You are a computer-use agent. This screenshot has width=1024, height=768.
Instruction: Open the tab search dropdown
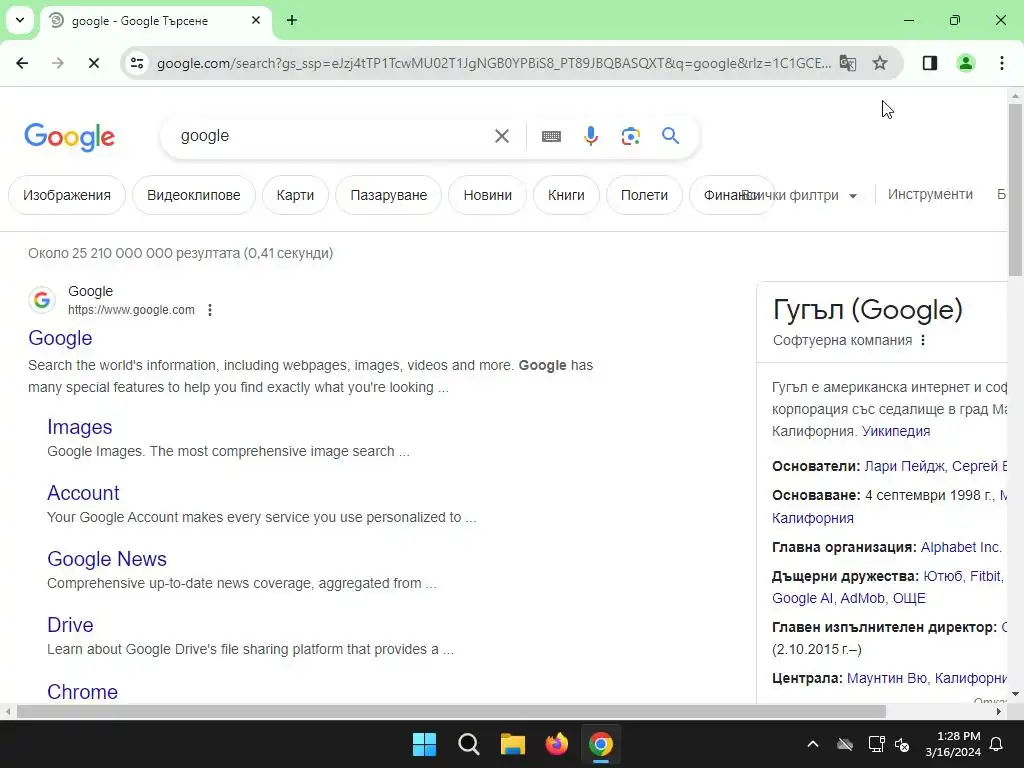coord(20,20)
